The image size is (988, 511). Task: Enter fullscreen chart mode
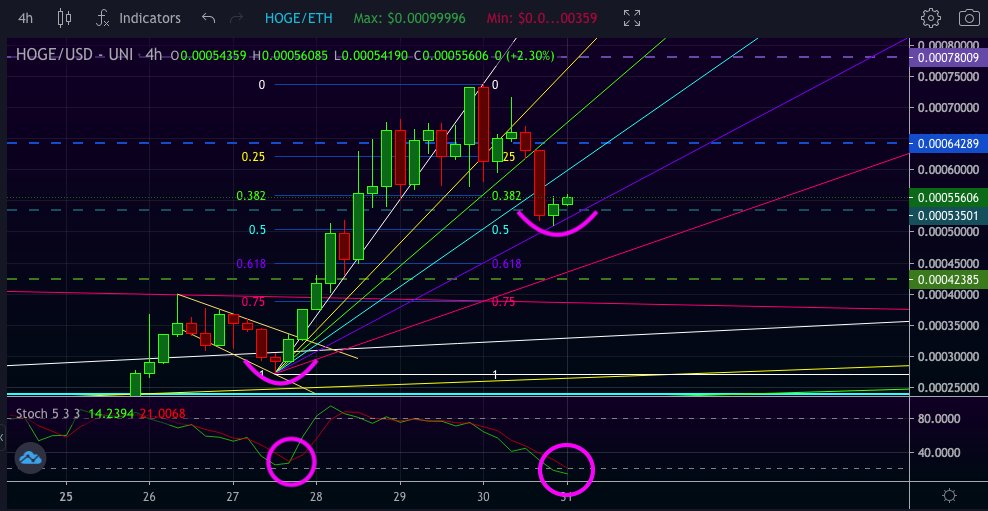[632, 18]
